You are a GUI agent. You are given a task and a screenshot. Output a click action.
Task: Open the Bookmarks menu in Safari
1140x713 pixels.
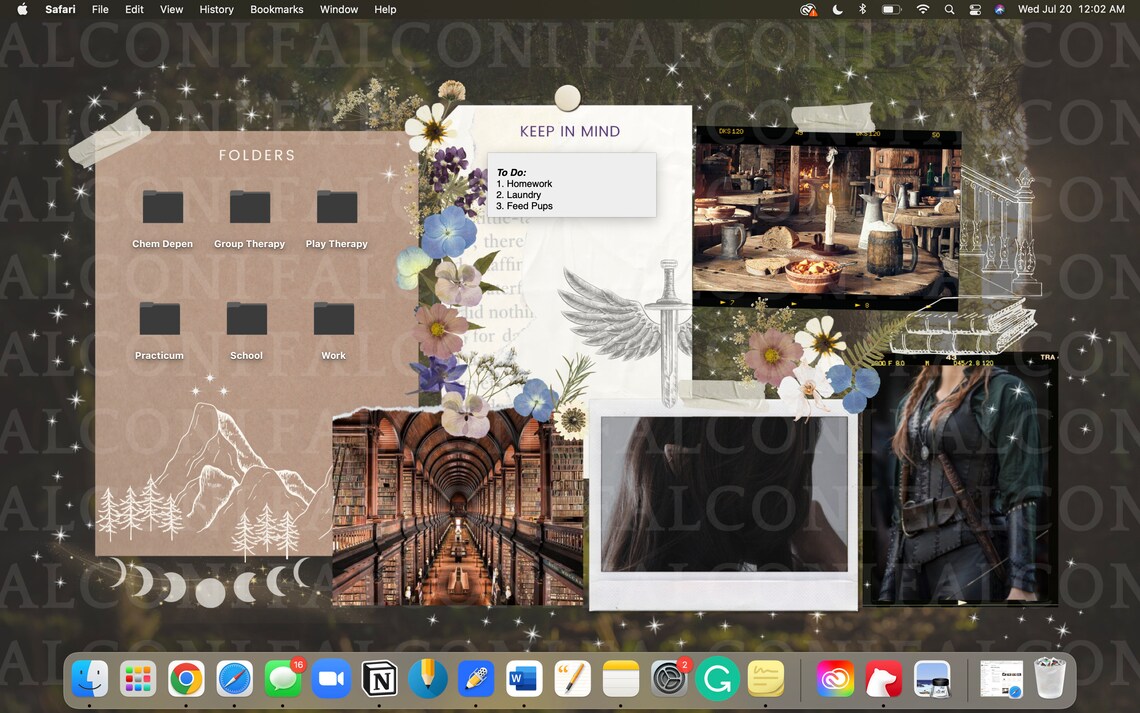(x=276, y=9)
